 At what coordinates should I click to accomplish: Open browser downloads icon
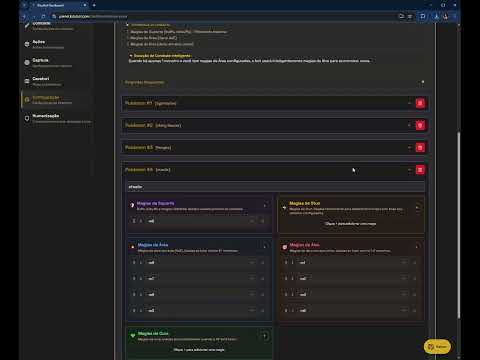pyautogui.click(x=436, y=16)
